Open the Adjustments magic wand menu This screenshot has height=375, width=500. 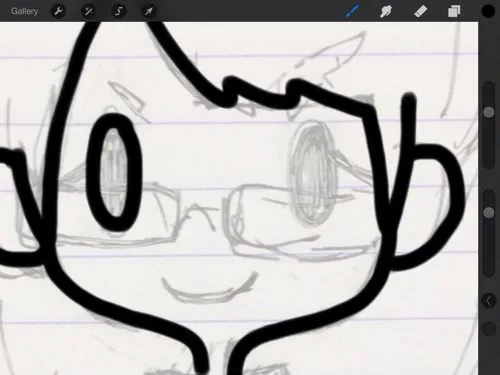88,11
